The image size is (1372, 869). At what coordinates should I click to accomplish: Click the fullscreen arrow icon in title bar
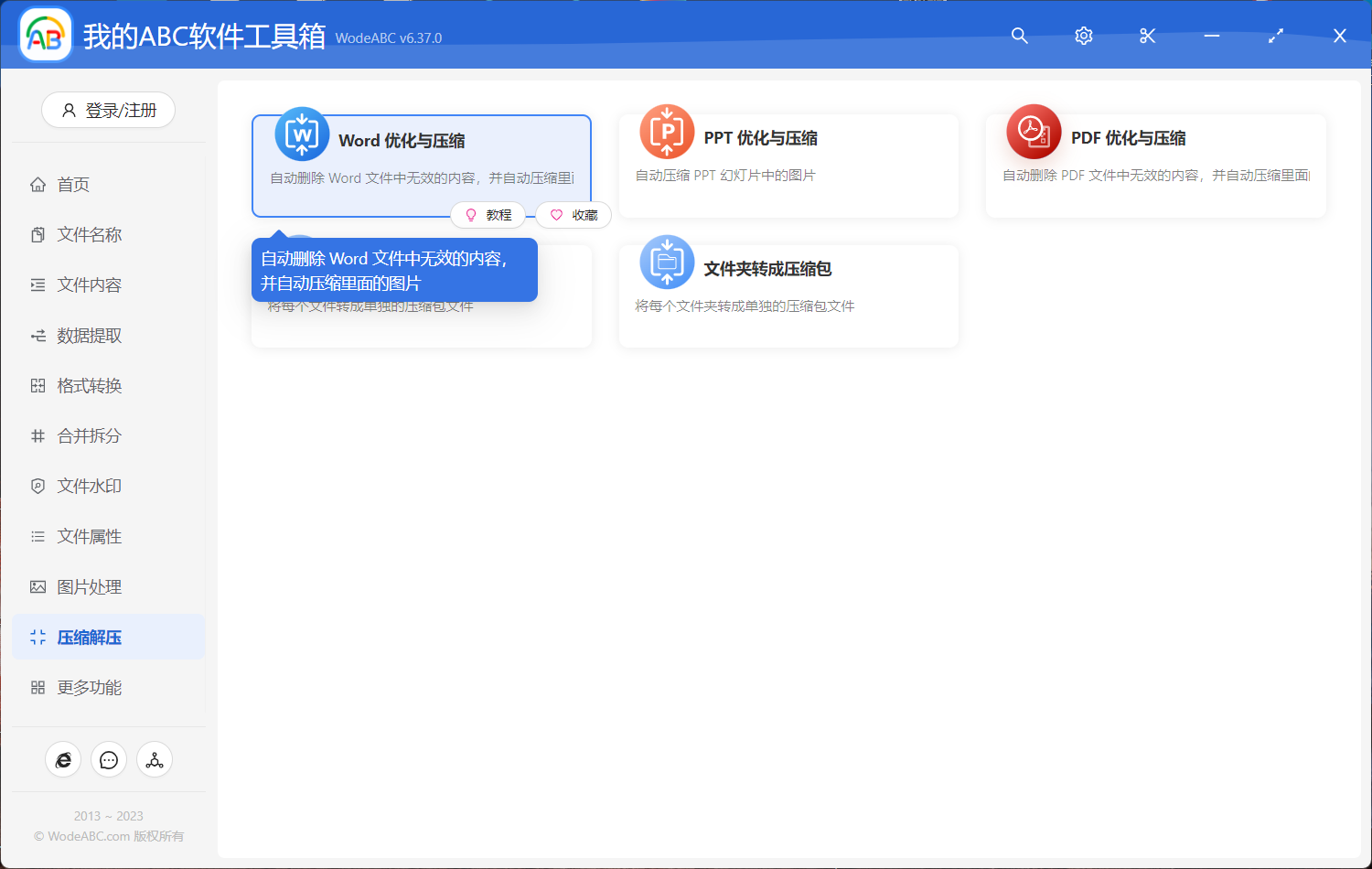(1275, 36)
